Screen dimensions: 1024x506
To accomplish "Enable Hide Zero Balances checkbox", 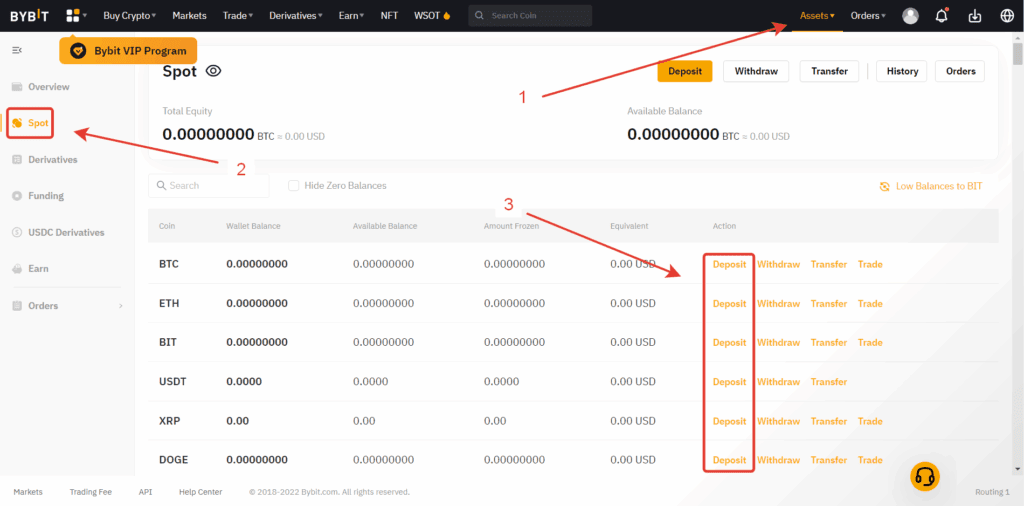I will pos(294,186).
